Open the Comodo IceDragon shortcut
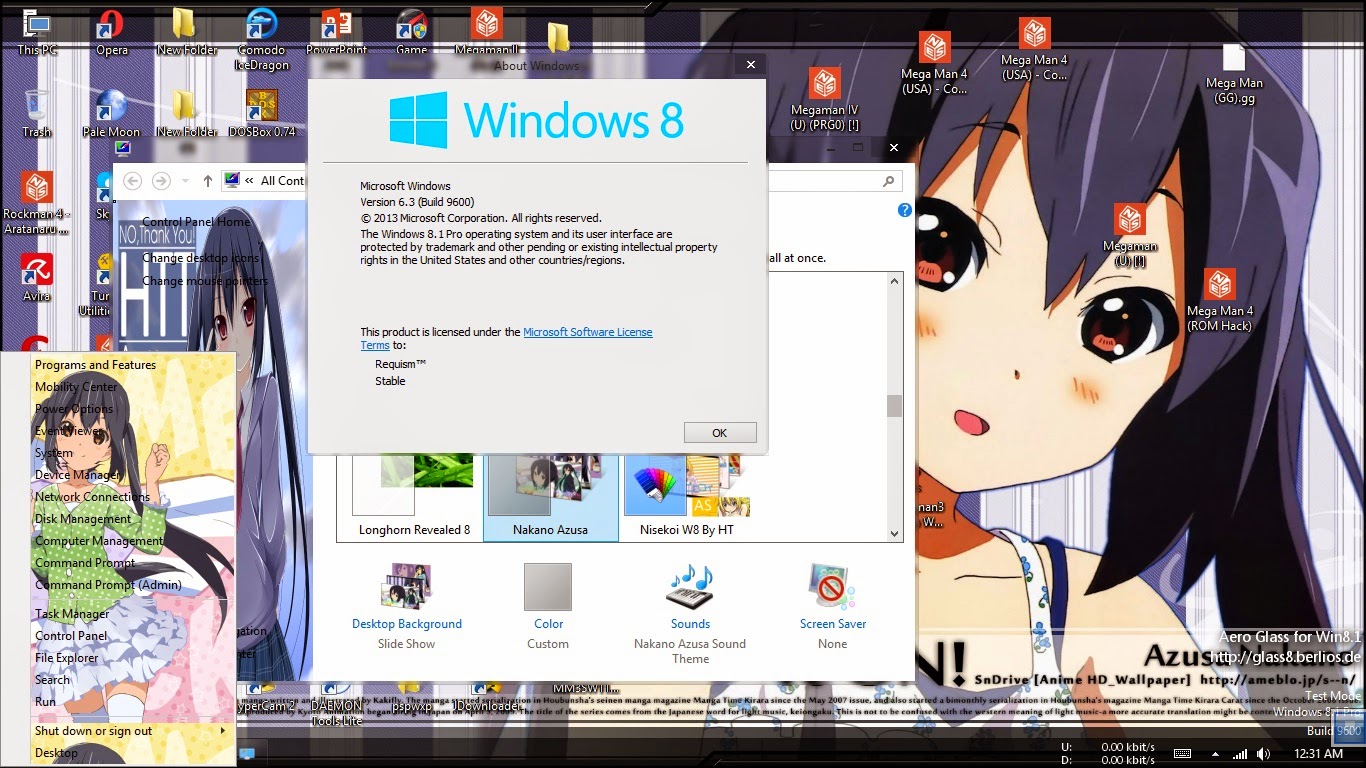The height and width of the screenshot is (768, 1366). 262,40
